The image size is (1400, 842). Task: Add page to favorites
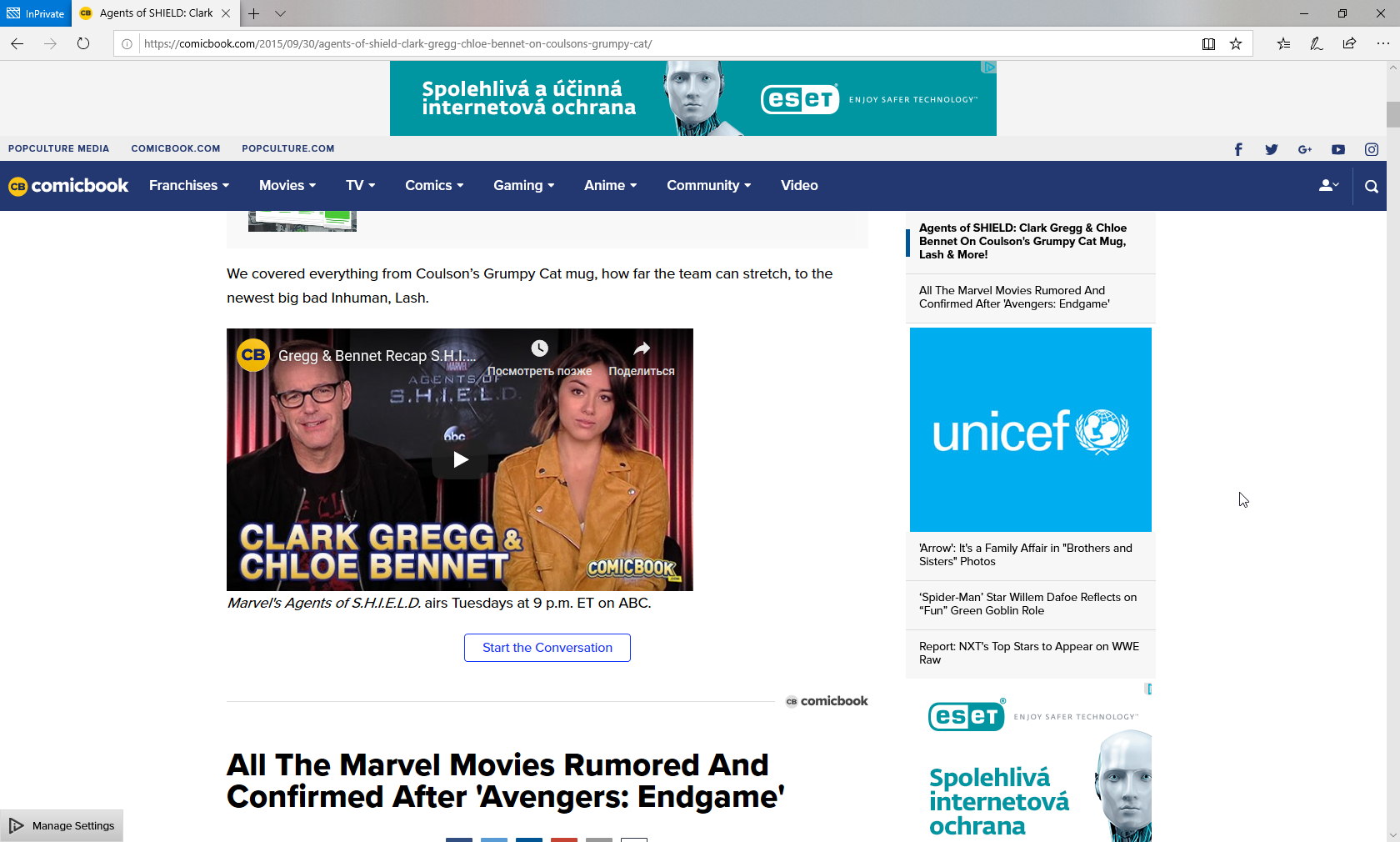pos(1236,44)
